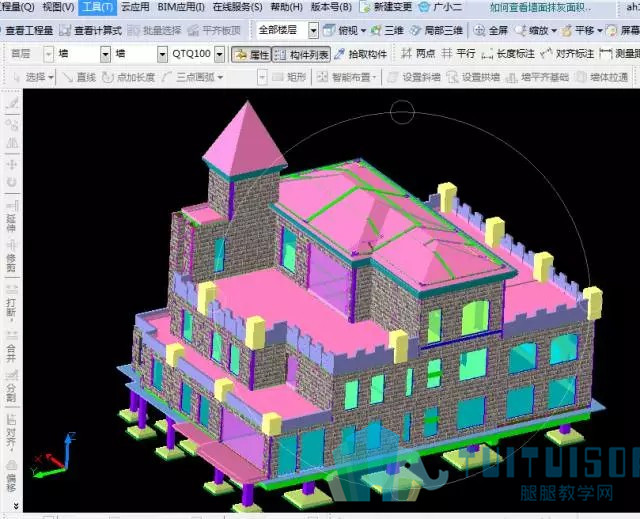Open the 工具(T) menu
Image resolution: width=640 pixels, height=519 pixels.
point(98,7)
